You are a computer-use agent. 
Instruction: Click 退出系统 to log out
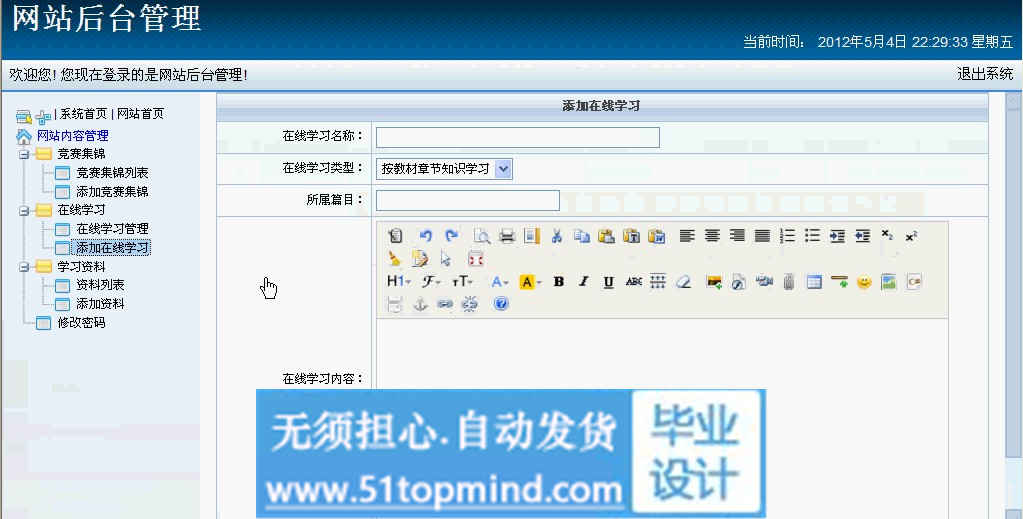[985, 74]
